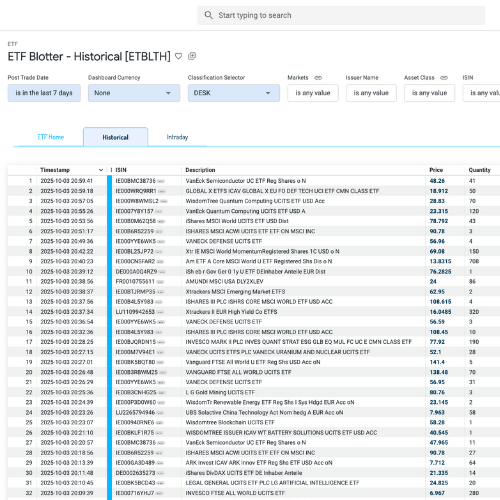Select 'VanEck Quantum Computing UCITS ETF USD A' description
This screenshot has height=500, width=500.
tap(245, 211)
